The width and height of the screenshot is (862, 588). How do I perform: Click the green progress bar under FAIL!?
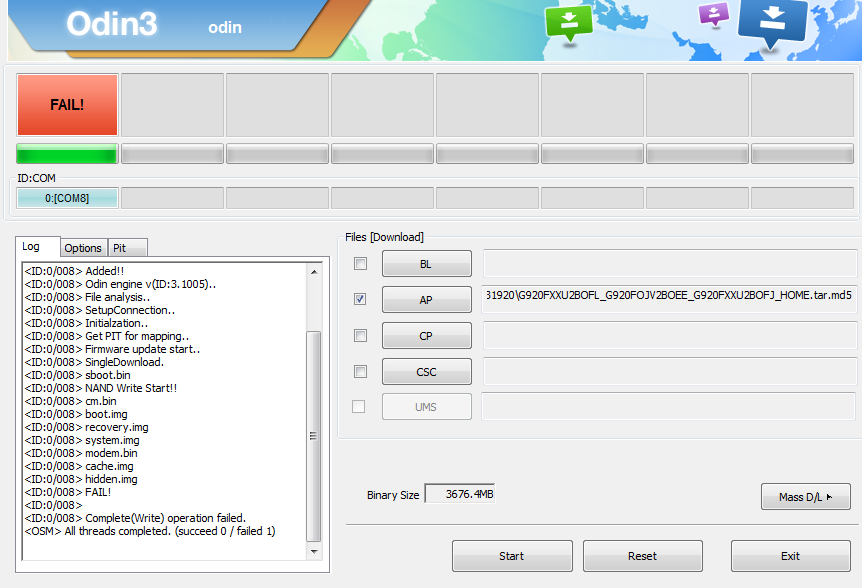tap(67, 154)
